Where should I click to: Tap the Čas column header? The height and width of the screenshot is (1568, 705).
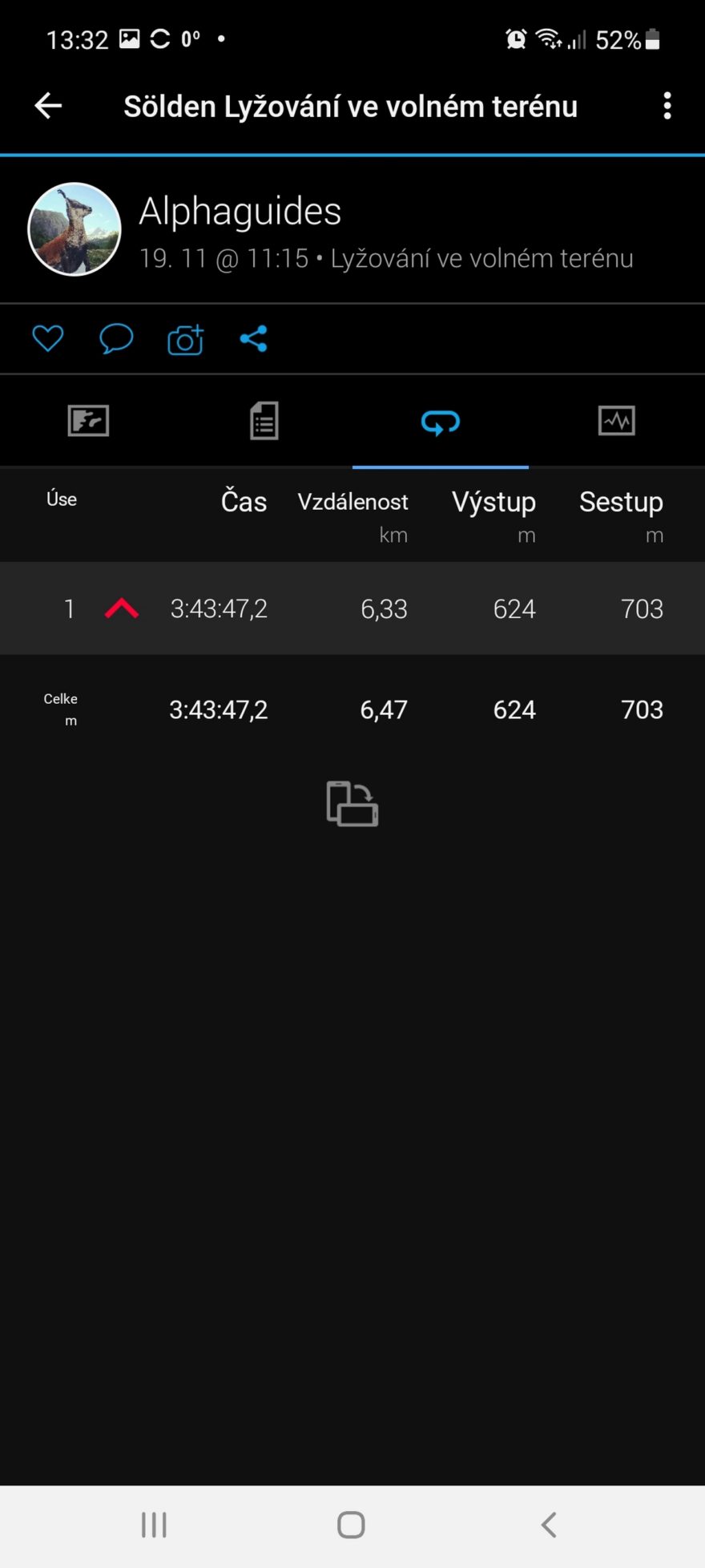click(x=244, y=502)
